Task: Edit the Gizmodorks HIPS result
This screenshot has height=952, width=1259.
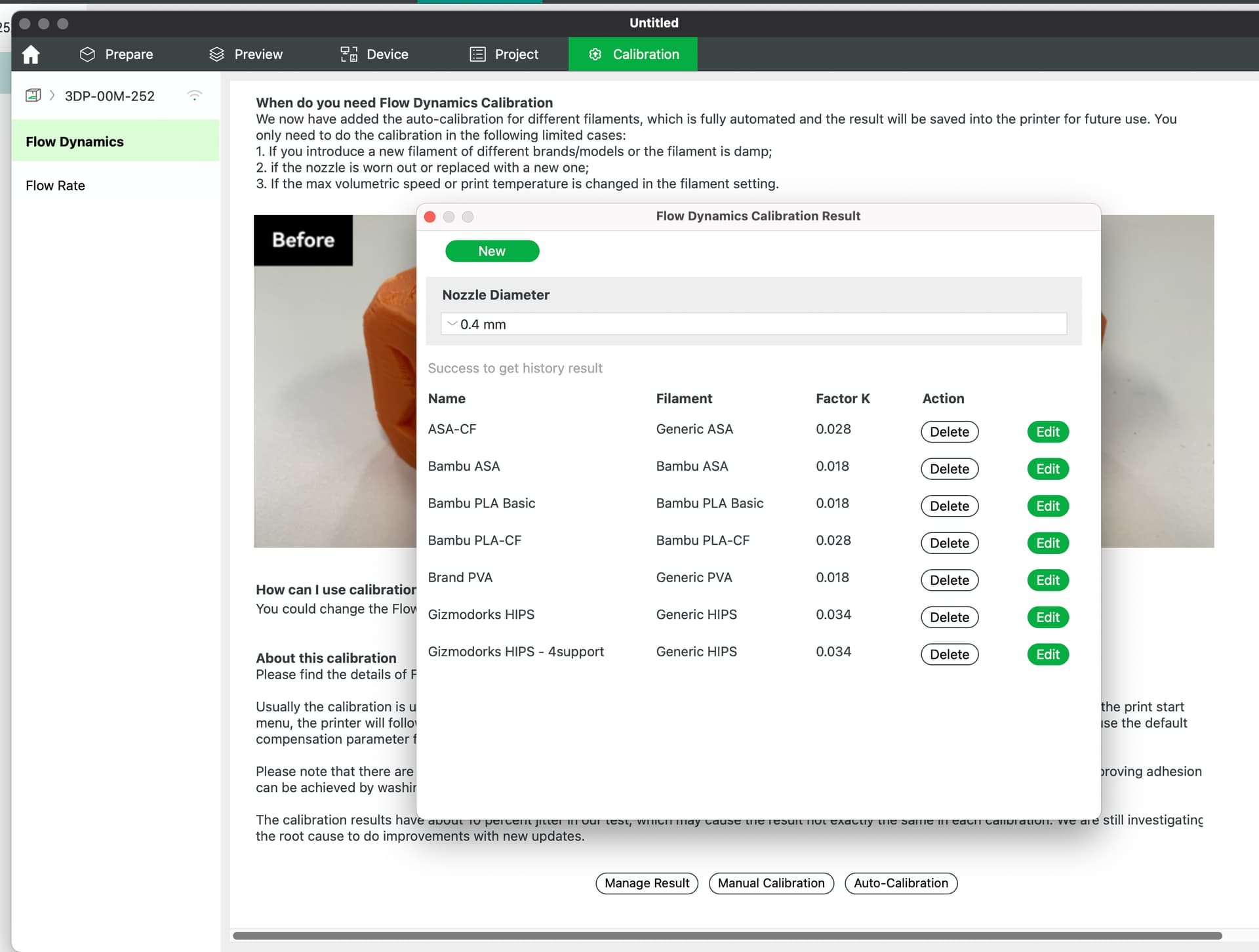Action: click(1048, 617)
